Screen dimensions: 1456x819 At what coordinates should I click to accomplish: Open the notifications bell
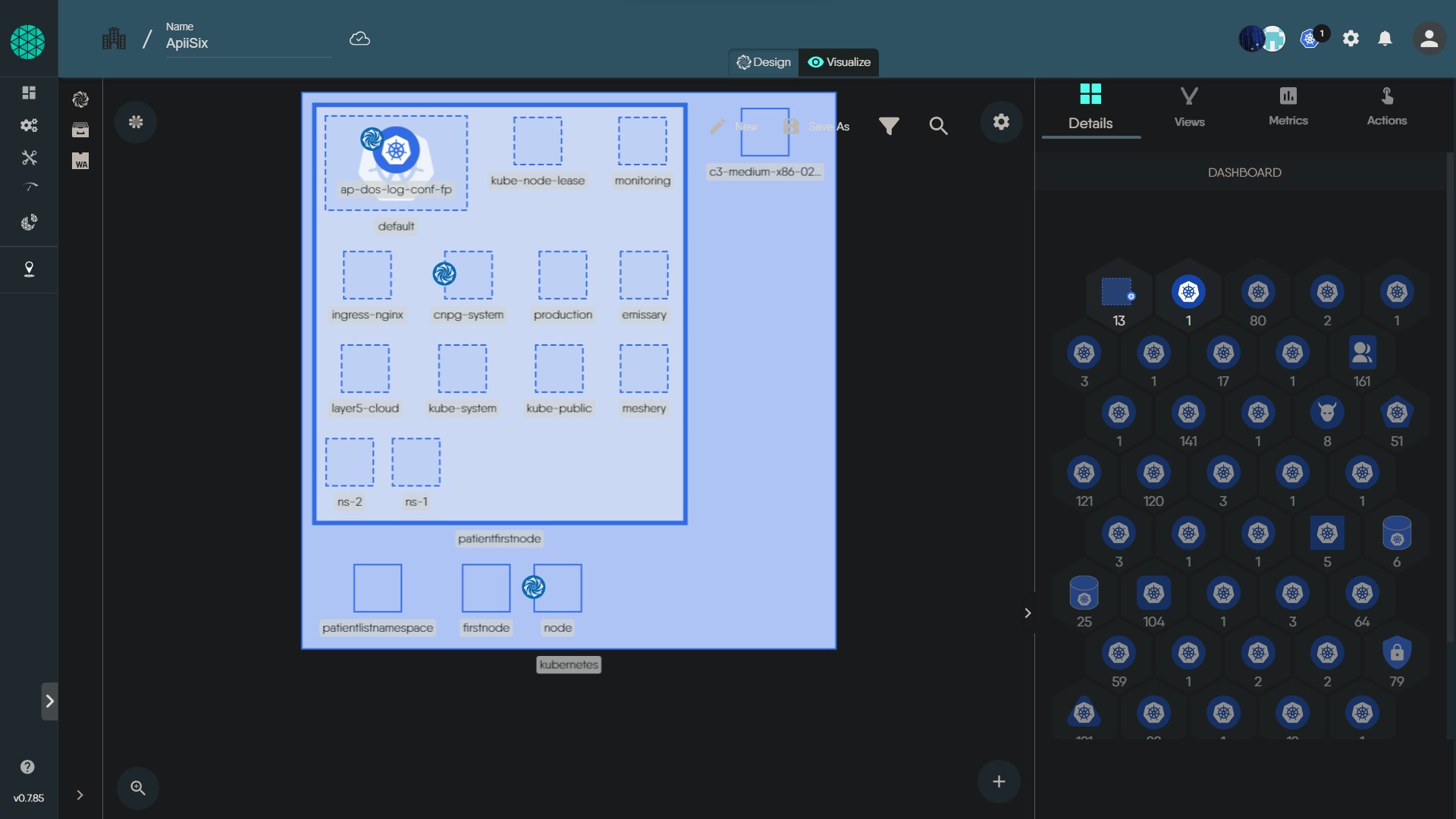[1385, 38]
